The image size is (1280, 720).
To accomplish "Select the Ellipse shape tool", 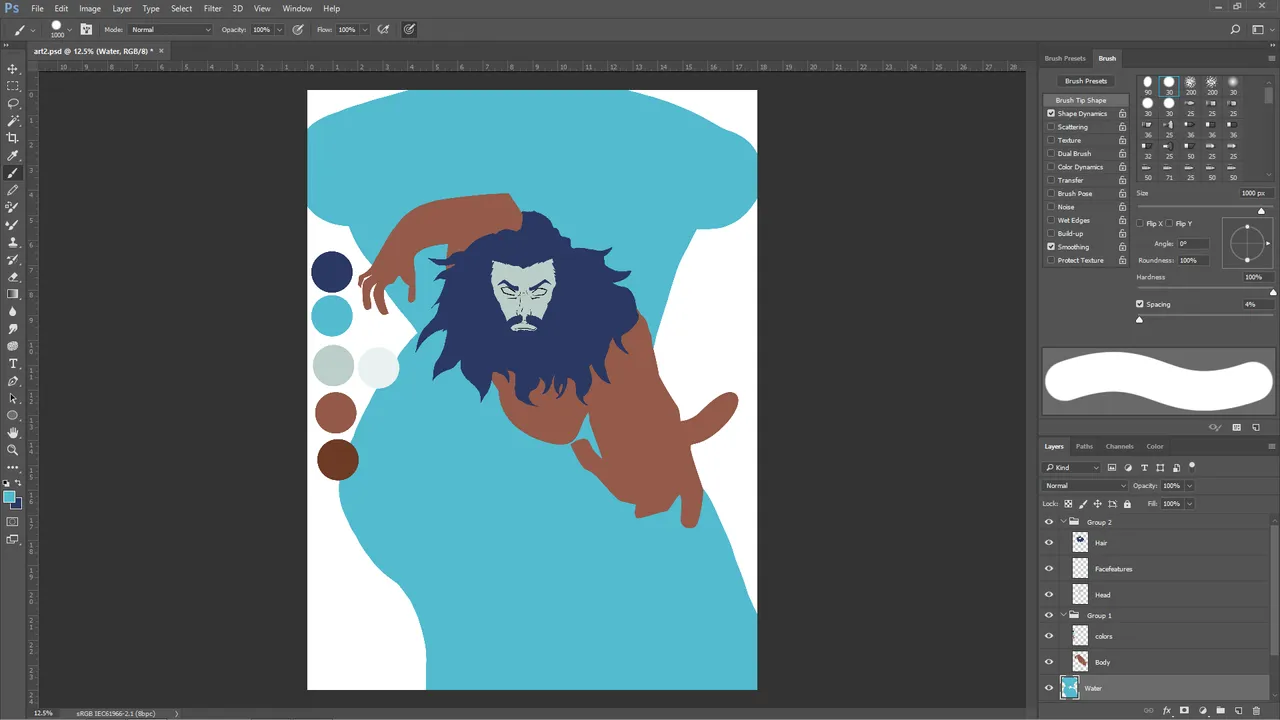I will tap(13, 415).
